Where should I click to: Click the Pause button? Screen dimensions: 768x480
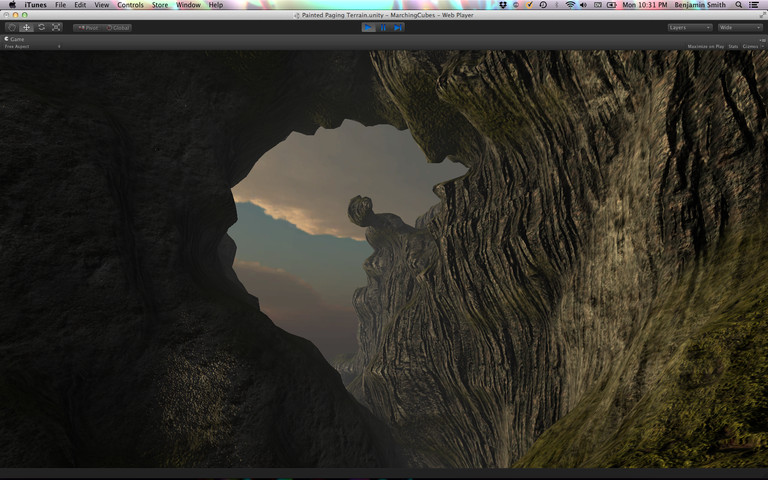pos(383,27)
